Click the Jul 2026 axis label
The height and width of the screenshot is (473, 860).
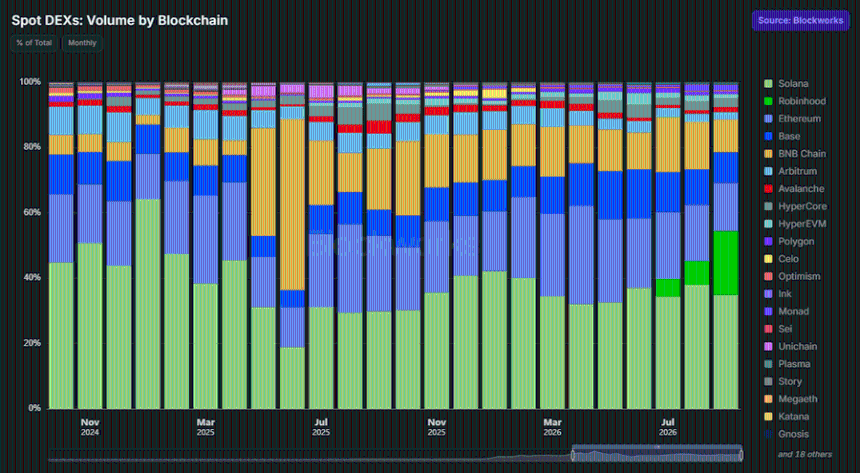pos(667,427)
